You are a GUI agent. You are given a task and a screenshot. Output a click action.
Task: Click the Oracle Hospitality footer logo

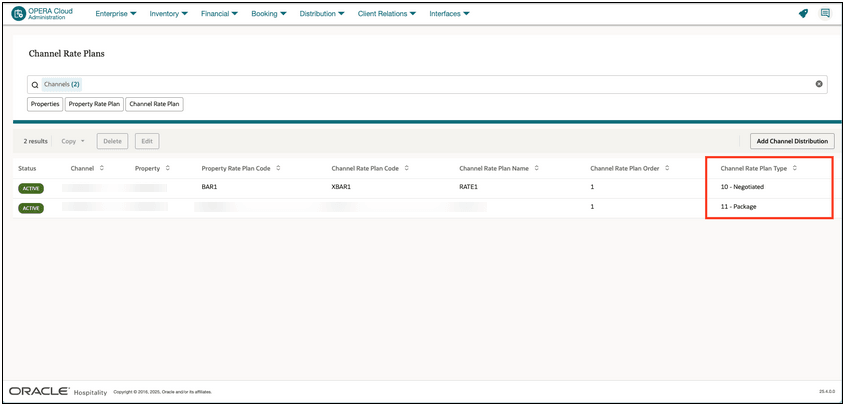click(x=58, y=391)
